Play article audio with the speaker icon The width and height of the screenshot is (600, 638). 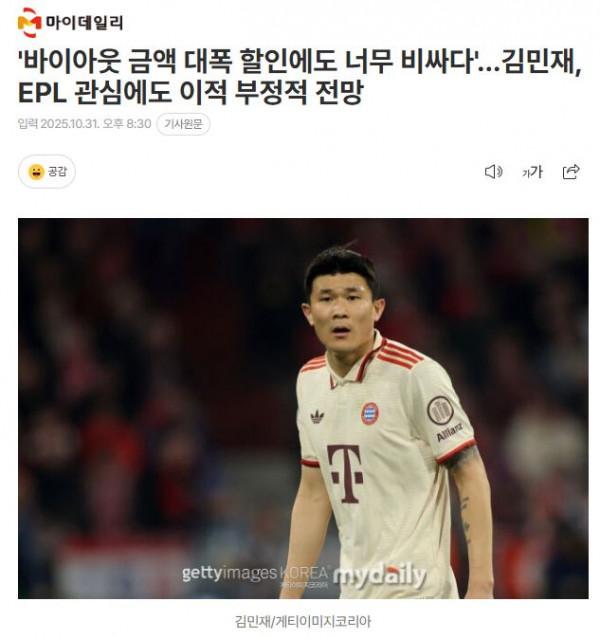pyautogui.click(x=494, y=172)
